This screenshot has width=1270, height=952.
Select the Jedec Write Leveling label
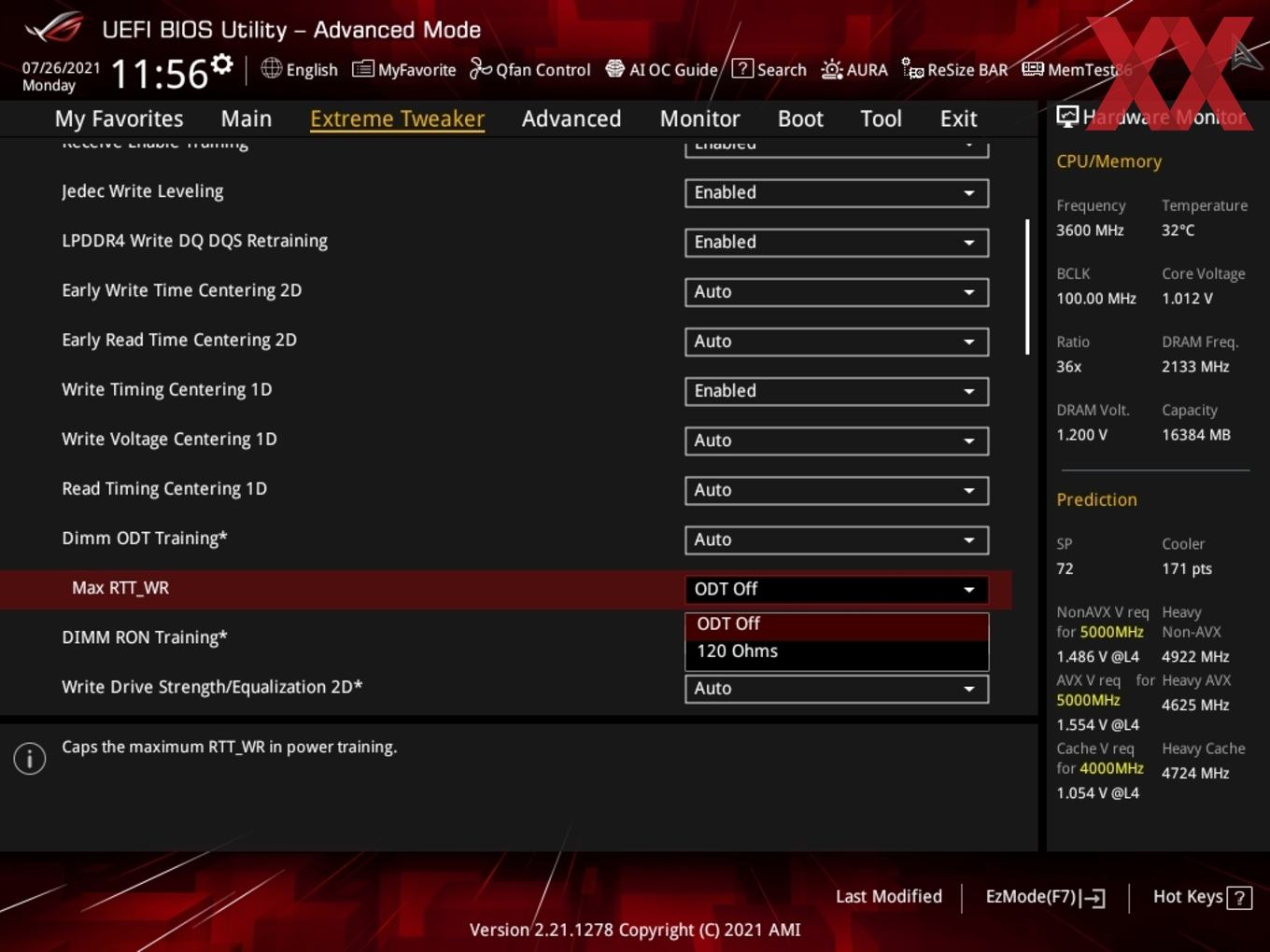[142, 191]
